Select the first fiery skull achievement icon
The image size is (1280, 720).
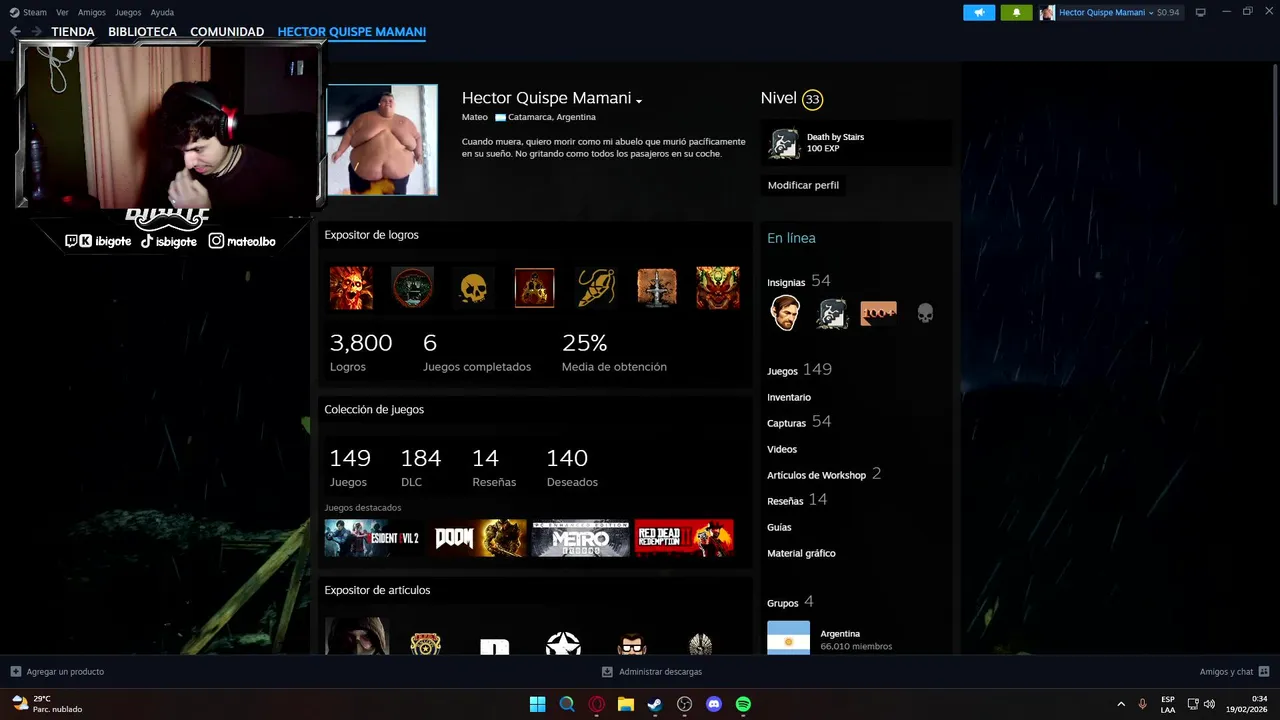click(x=351, y=288)
